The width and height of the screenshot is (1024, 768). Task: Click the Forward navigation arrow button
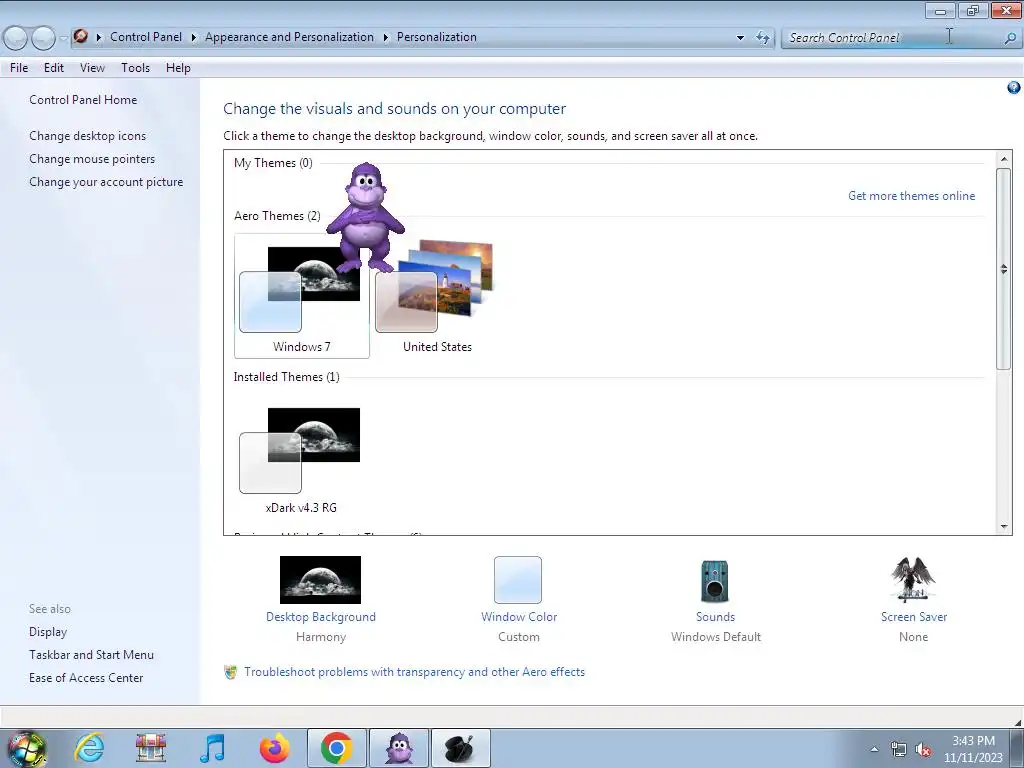43,38
